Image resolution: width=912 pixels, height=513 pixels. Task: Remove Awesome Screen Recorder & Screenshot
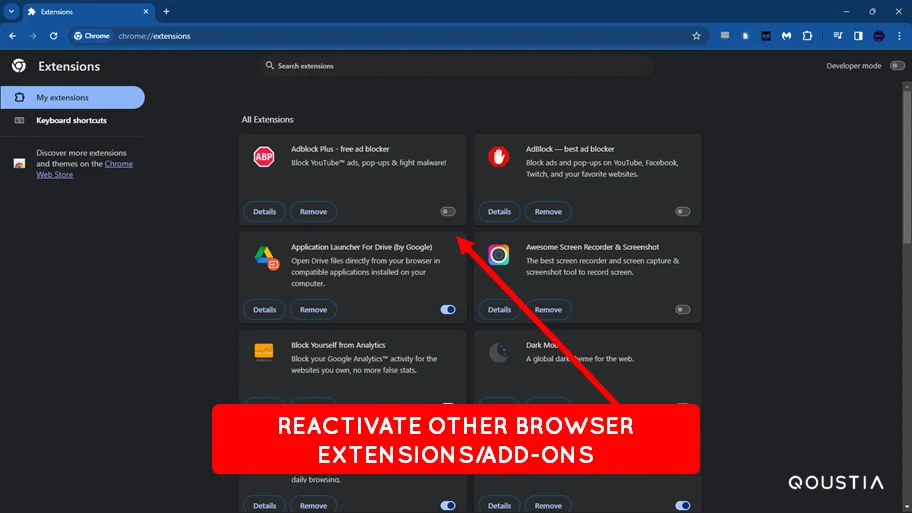pyautogui.click(x=548, y=309)
